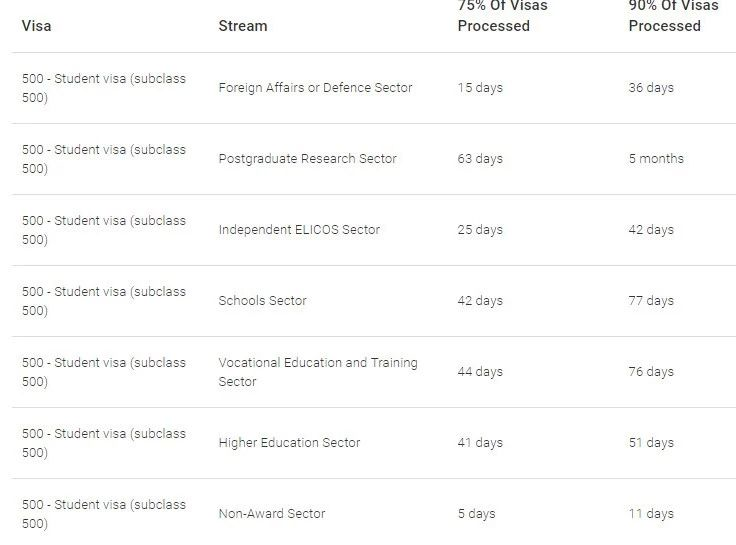736x545 pixels.
Task: Select the Foreign Affairs or Defence Sector cell
Action: (315, 88)
